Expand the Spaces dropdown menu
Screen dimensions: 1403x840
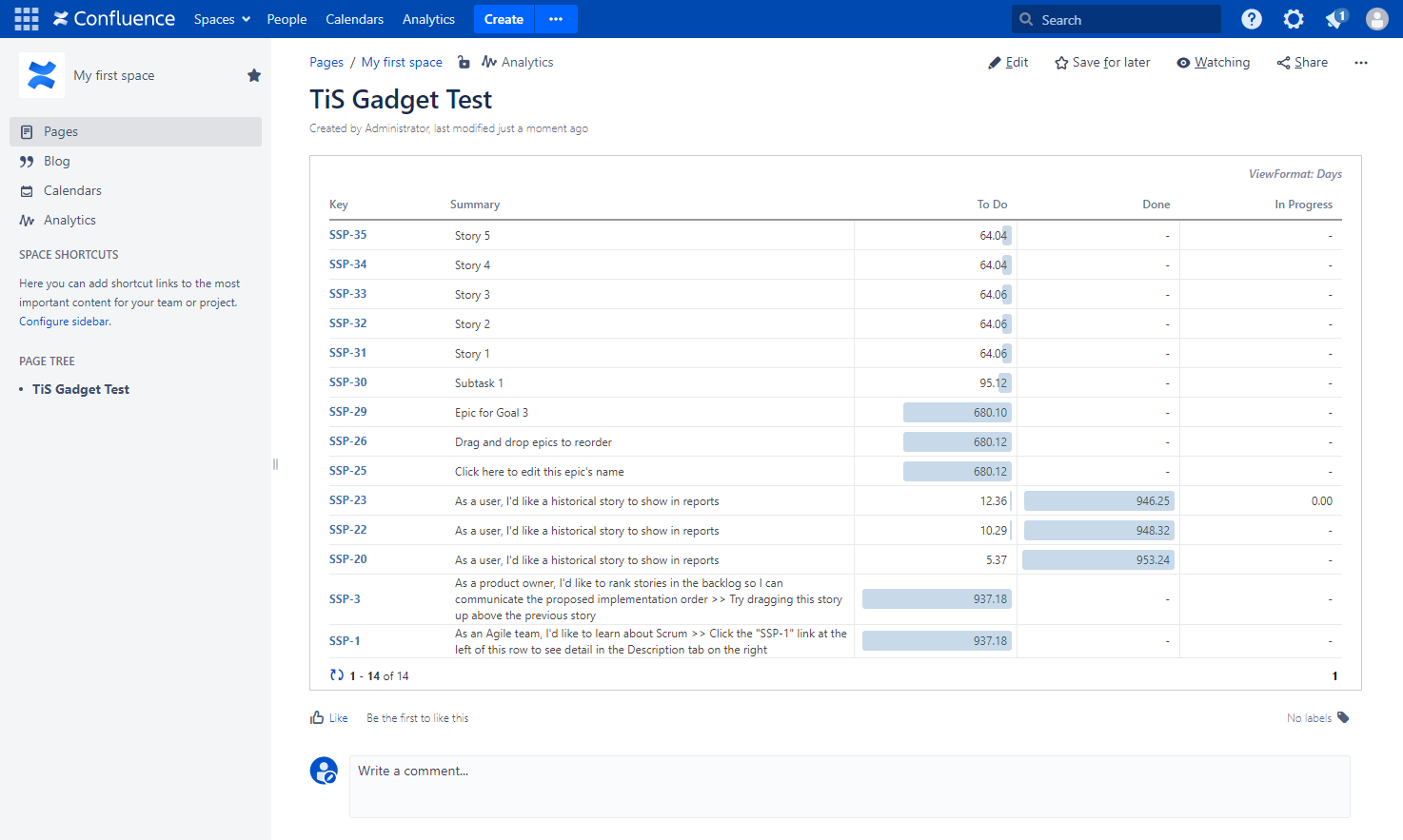point(222,19)
